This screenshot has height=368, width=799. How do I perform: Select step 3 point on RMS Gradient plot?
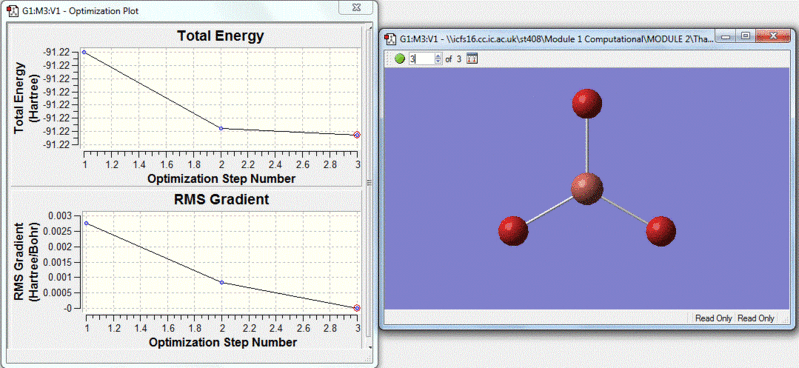point(357,308)
